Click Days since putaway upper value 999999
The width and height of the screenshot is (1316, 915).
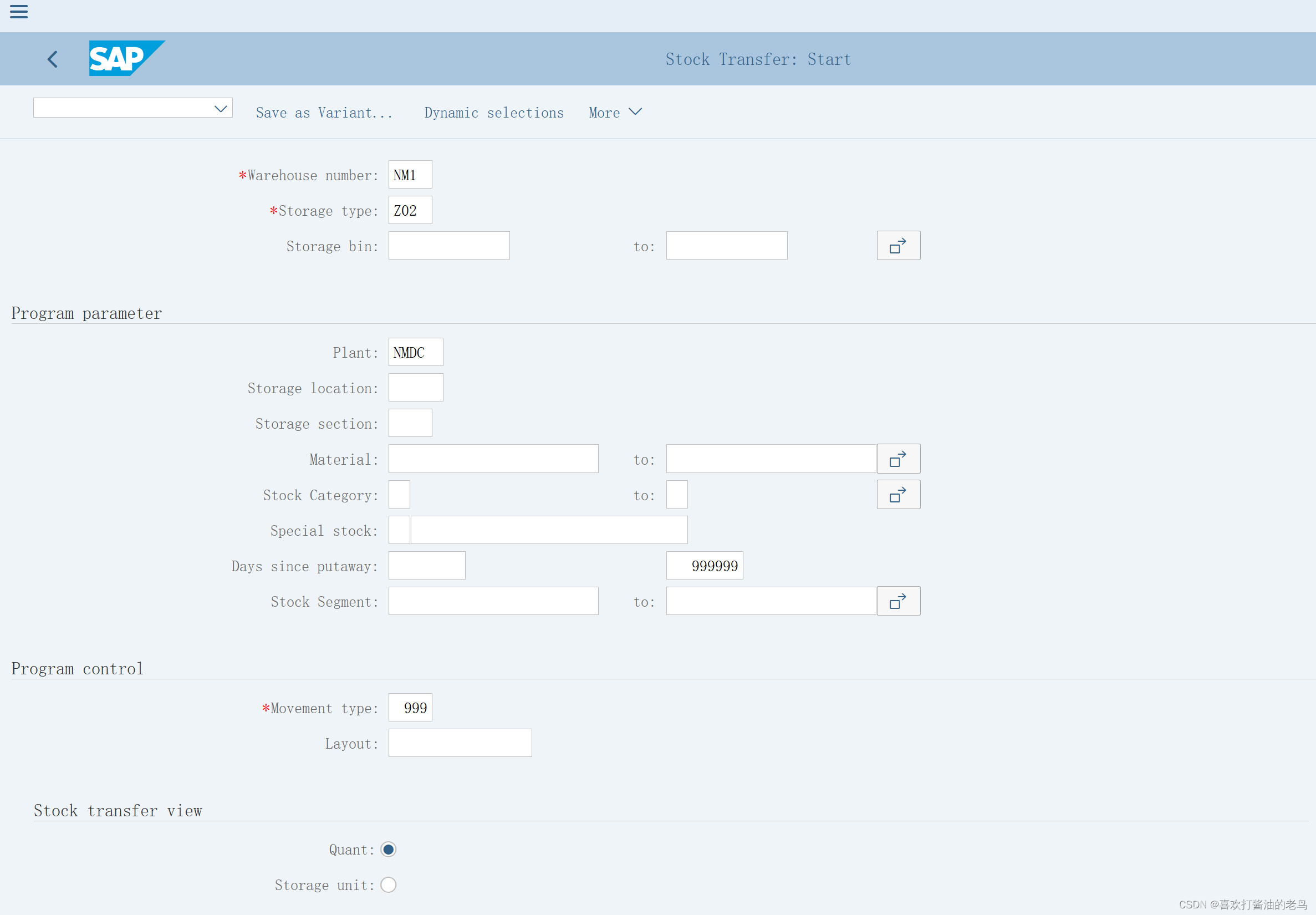pos(704,566)
